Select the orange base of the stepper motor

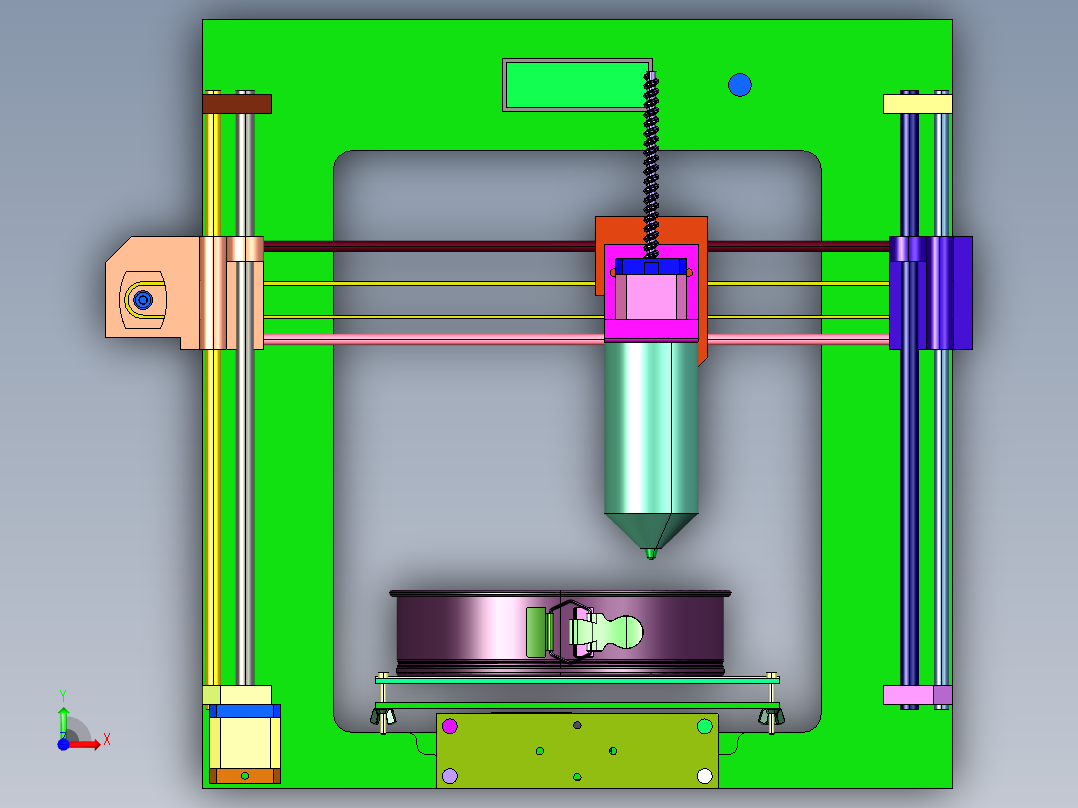(245, 776)
